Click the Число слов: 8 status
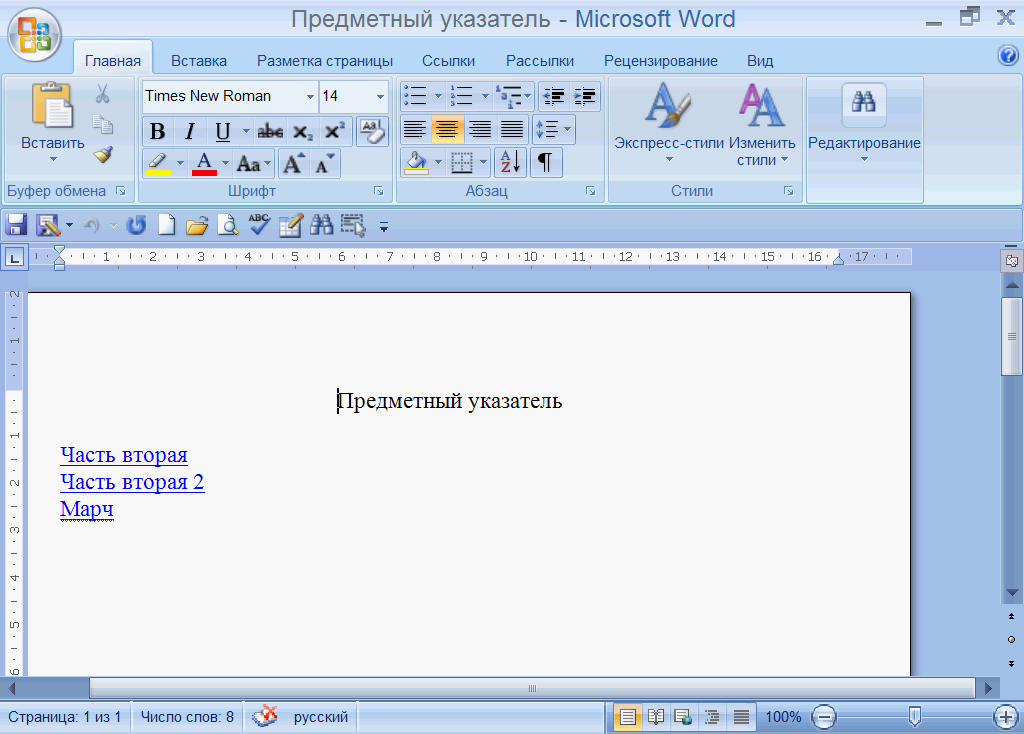1024x734 pixels. tap(187, 716)
